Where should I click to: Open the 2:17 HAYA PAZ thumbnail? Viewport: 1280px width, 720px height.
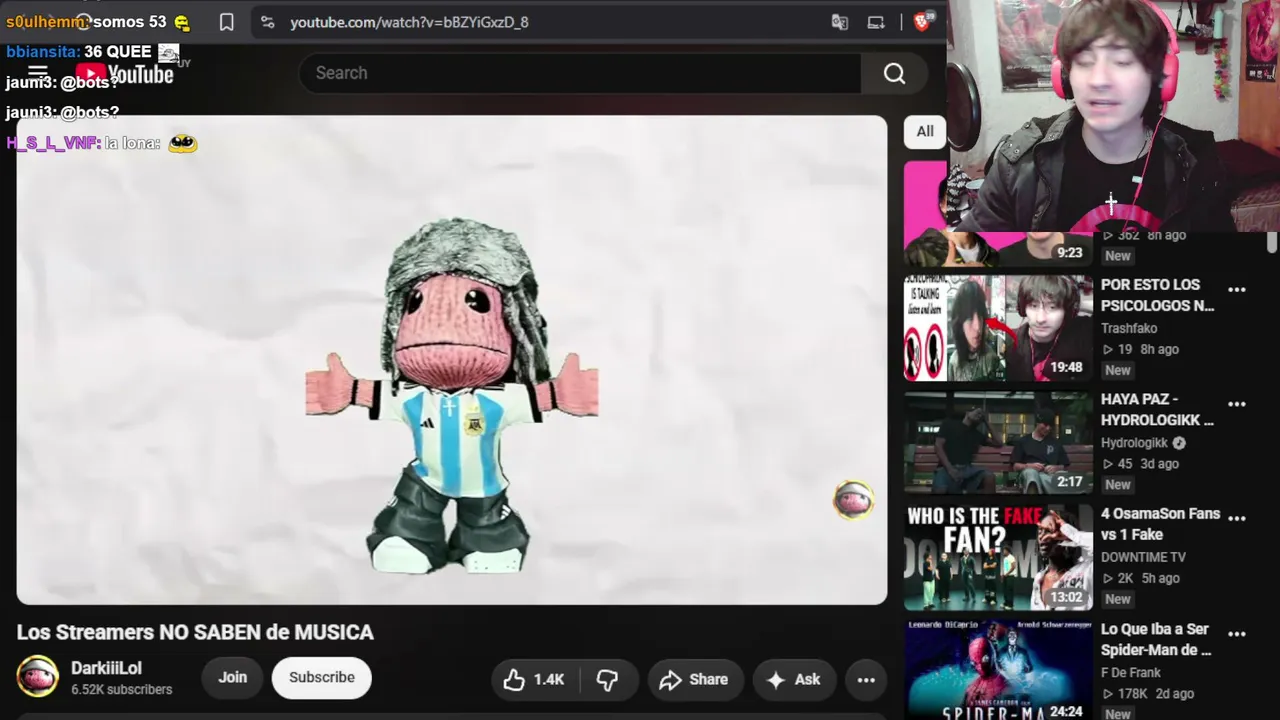pos(999,443)
